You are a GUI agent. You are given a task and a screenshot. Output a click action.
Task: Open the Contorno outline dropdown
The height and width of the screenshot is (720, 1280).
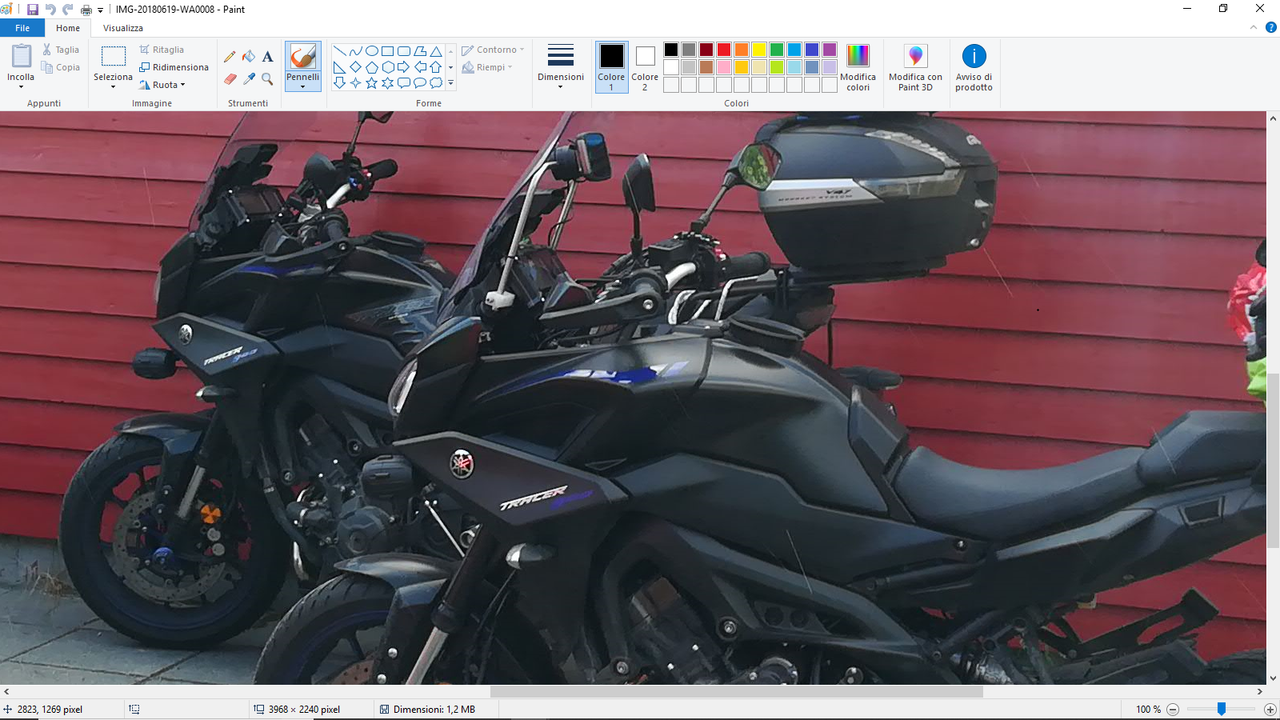click(x=495, y=50)
